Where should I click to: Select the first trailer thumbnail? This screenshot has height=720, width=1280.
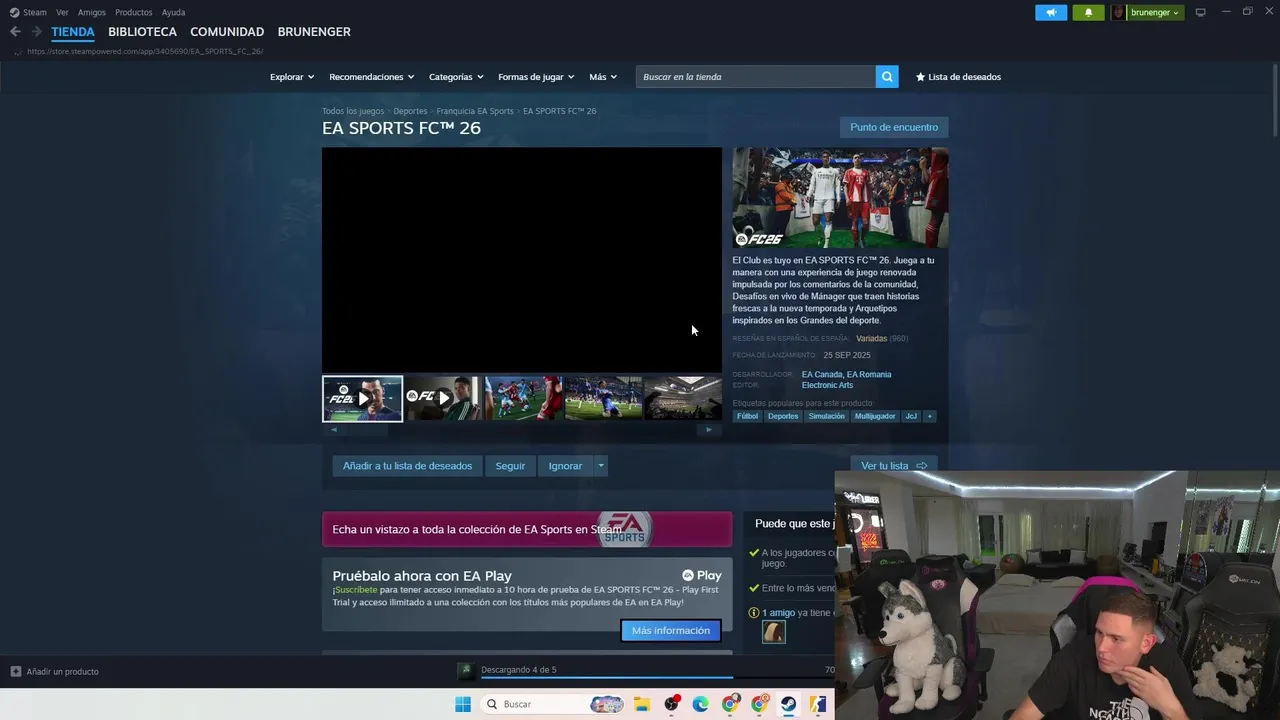pyautogui.click(x=362, y=398)
